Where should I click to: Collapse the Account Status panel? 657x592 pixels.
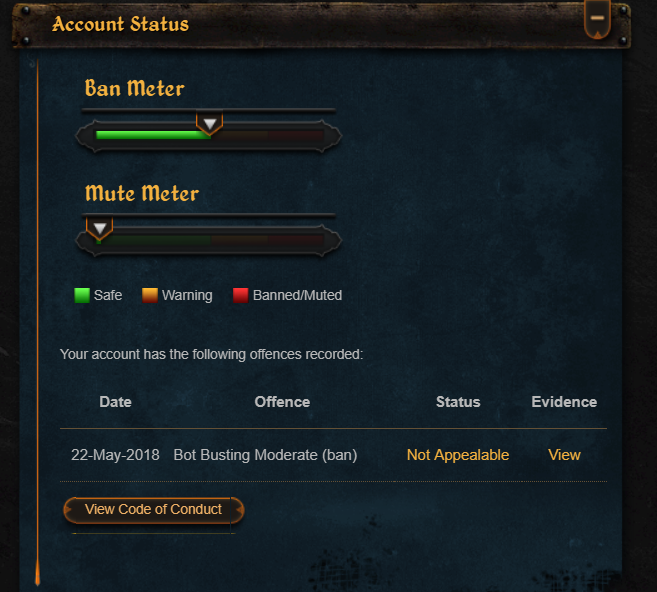point(597,19)
